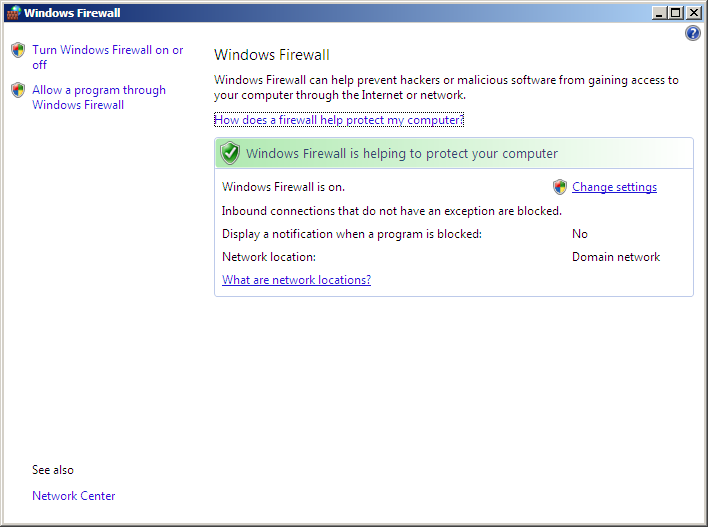Click 'Display a notification when a program is blocked' label
This screenshot has width=708, height=527.
352,234
